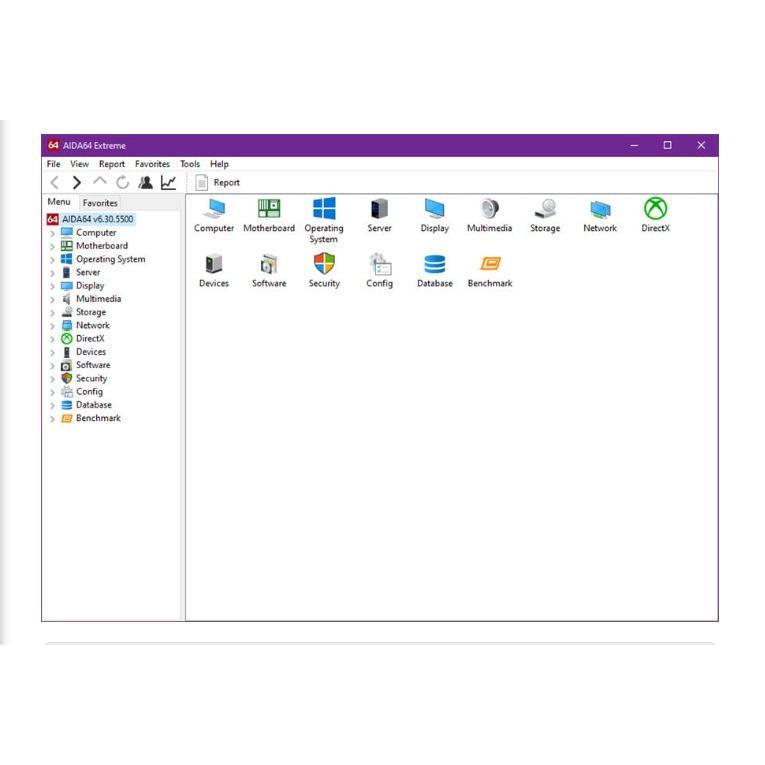Expand the Devices tree node arrow
765x765 pixels.
click(x=52, y=352)
